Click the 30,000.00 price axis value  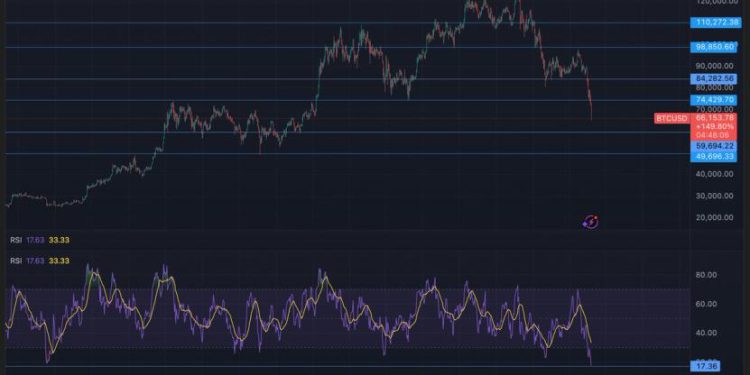click(714, 196)
